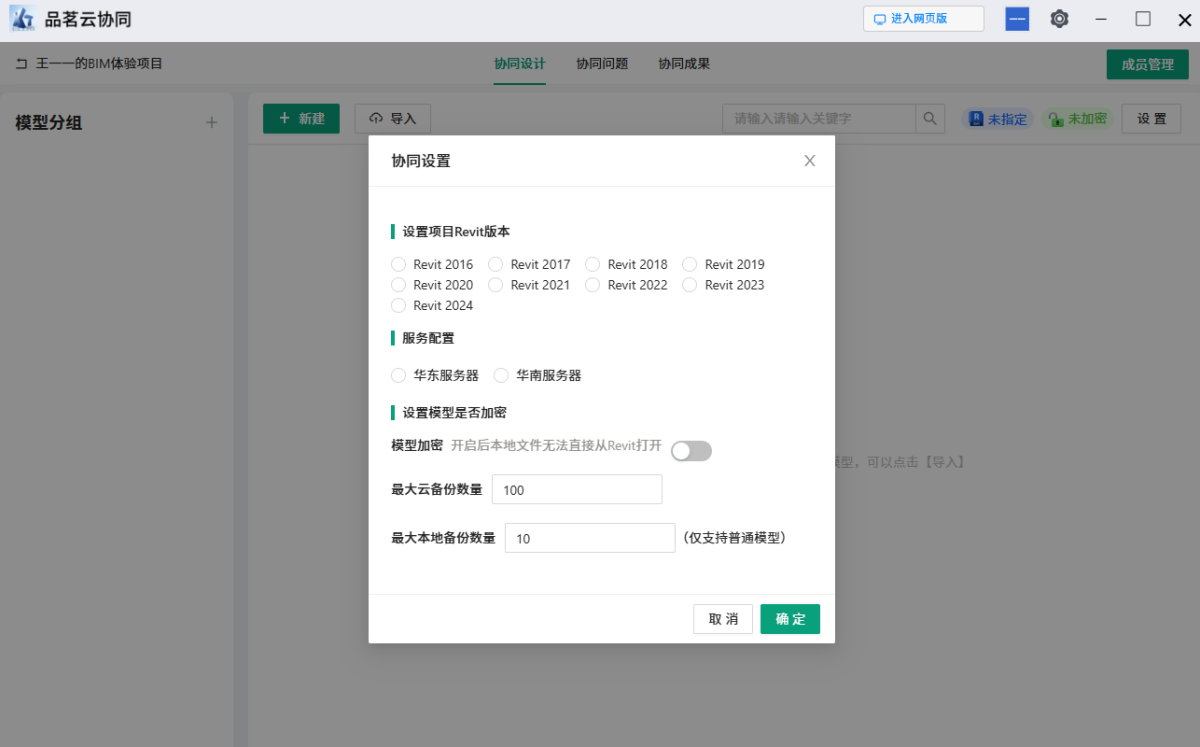The image size is (1200, 747).
Task: Switch to the 协同问题 tab
Action: 601,63
